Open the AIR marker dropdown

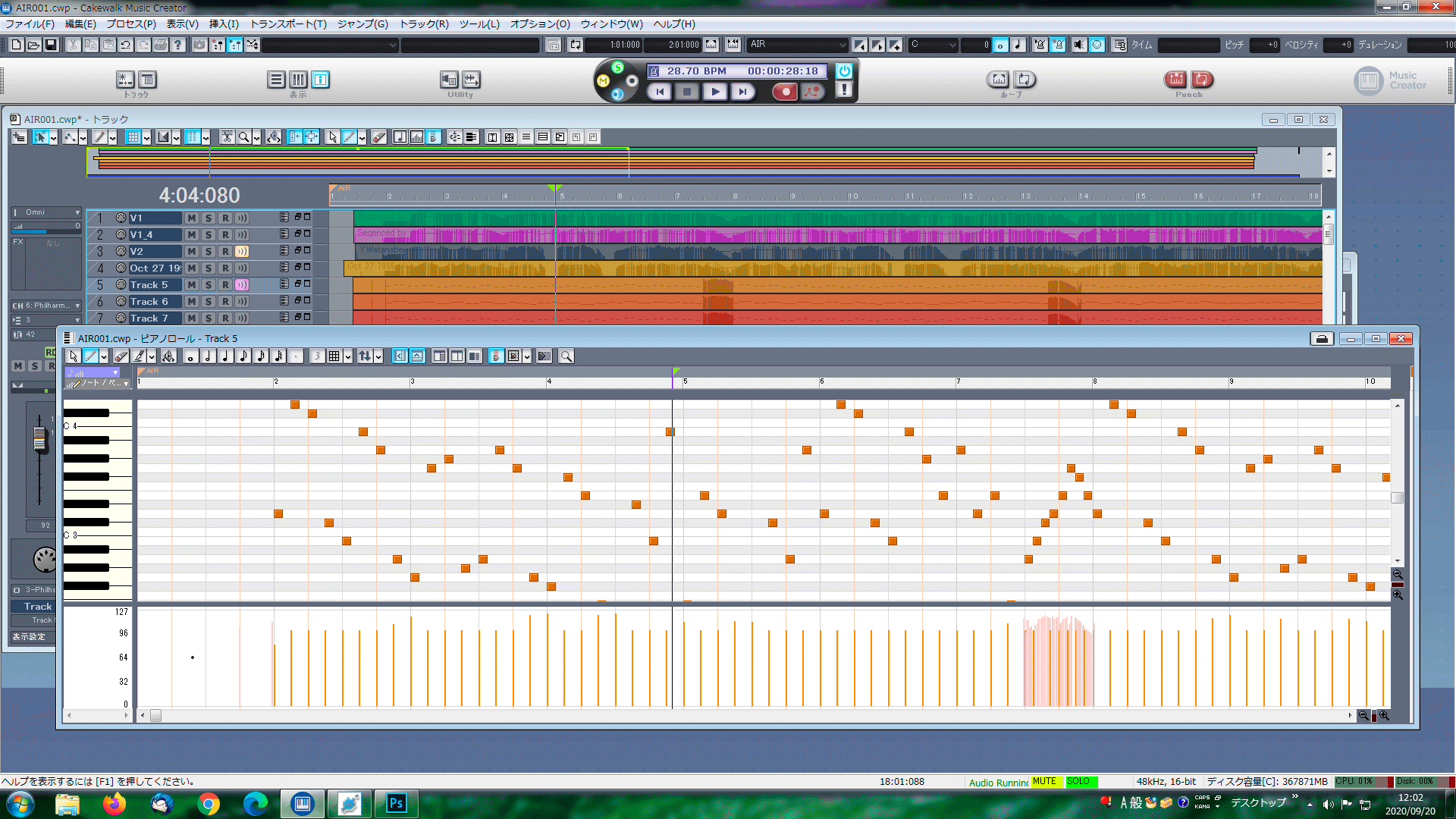[x=842, y=45]
